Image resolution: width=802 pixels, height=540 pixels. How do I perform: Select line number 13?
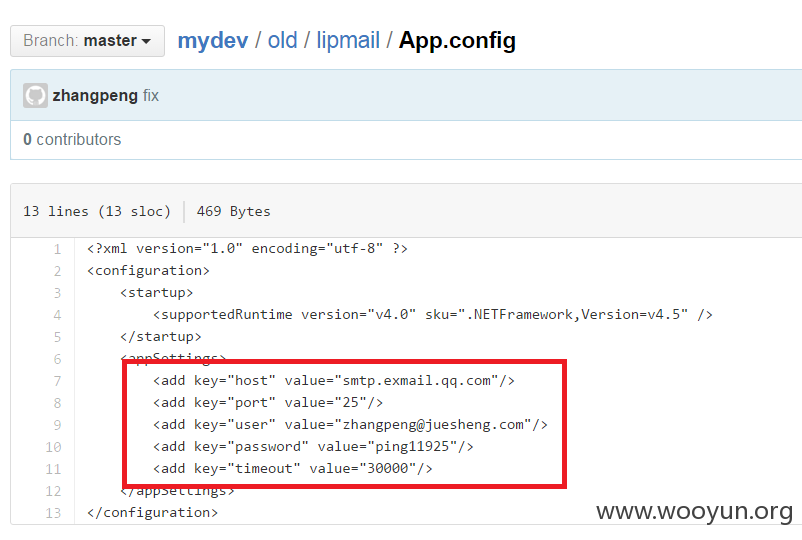[x=53, y=513]
